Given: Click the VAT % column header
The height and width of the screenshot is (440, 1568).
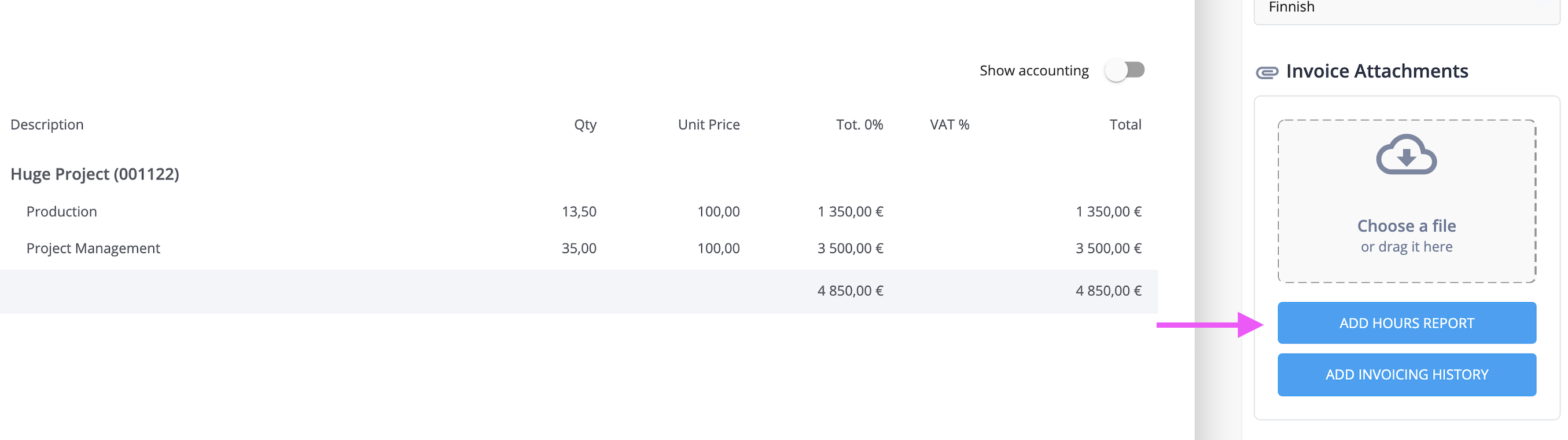Looking at the screenshot, I should pyautogui.click(x=949, y=124).
